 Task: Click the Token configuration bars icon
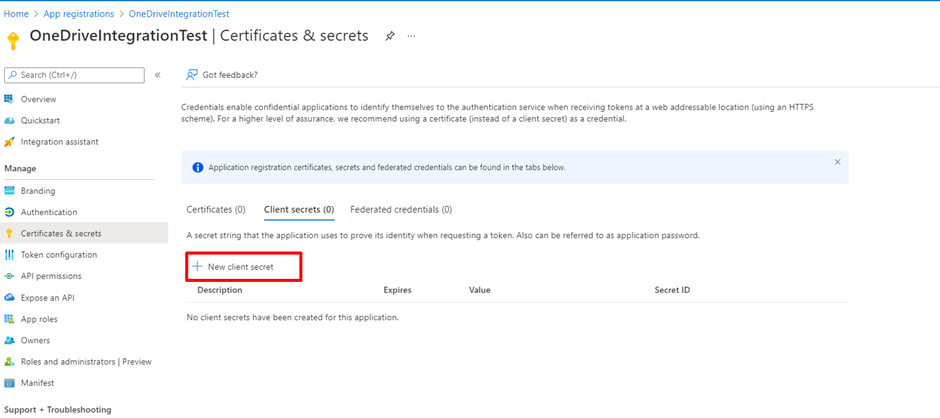(9, 255)
